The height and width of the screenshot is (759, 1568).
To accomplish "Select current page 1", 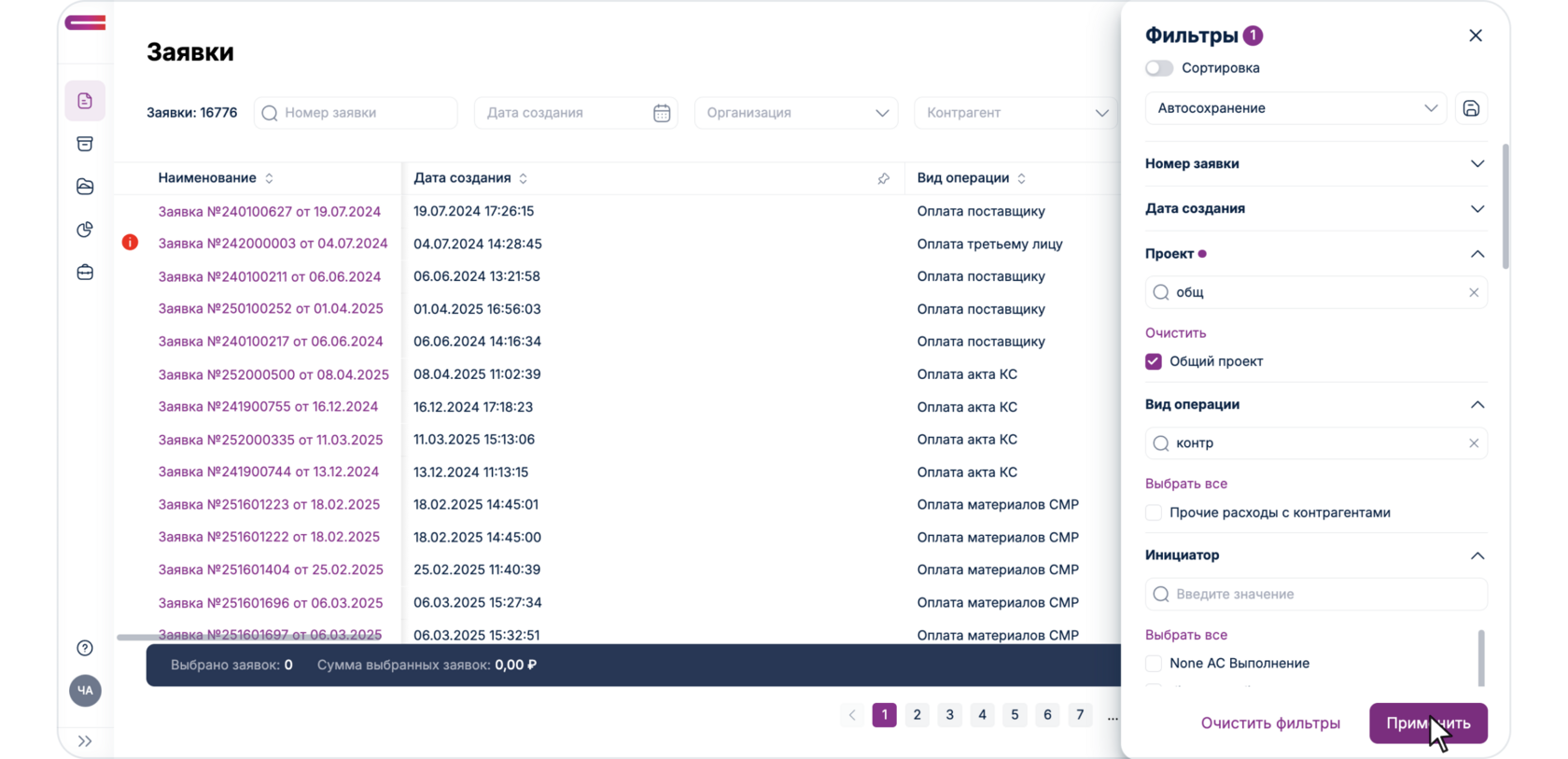I will [x=885, y=715].
